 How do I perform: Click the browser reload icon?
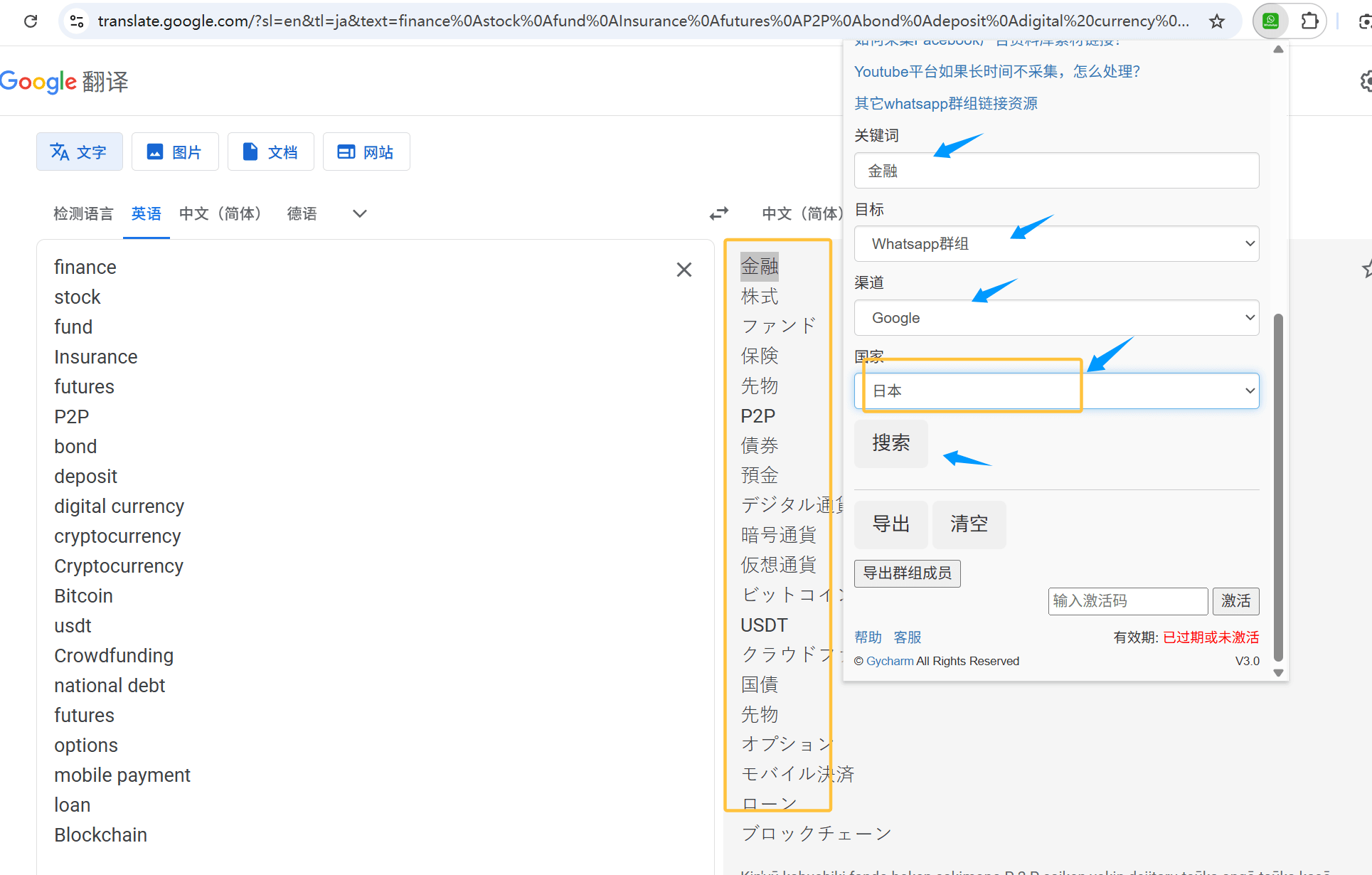(x=31, y=21)
